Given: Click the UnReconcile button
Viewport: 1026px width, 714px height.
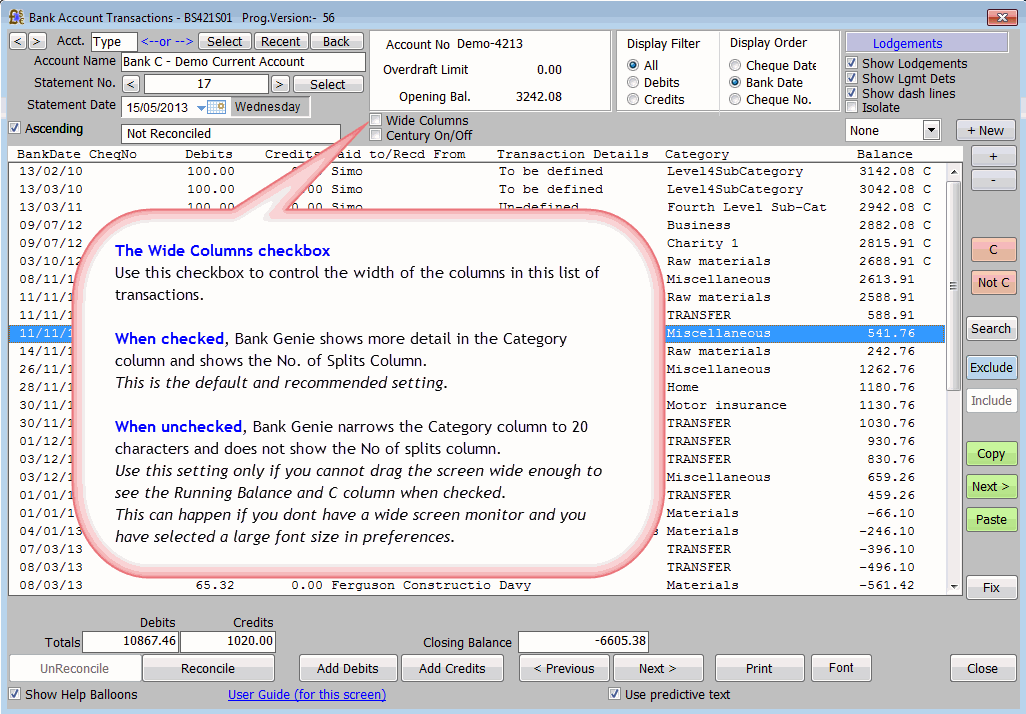Looking at the screenshot, I should [x=75, y=668].
